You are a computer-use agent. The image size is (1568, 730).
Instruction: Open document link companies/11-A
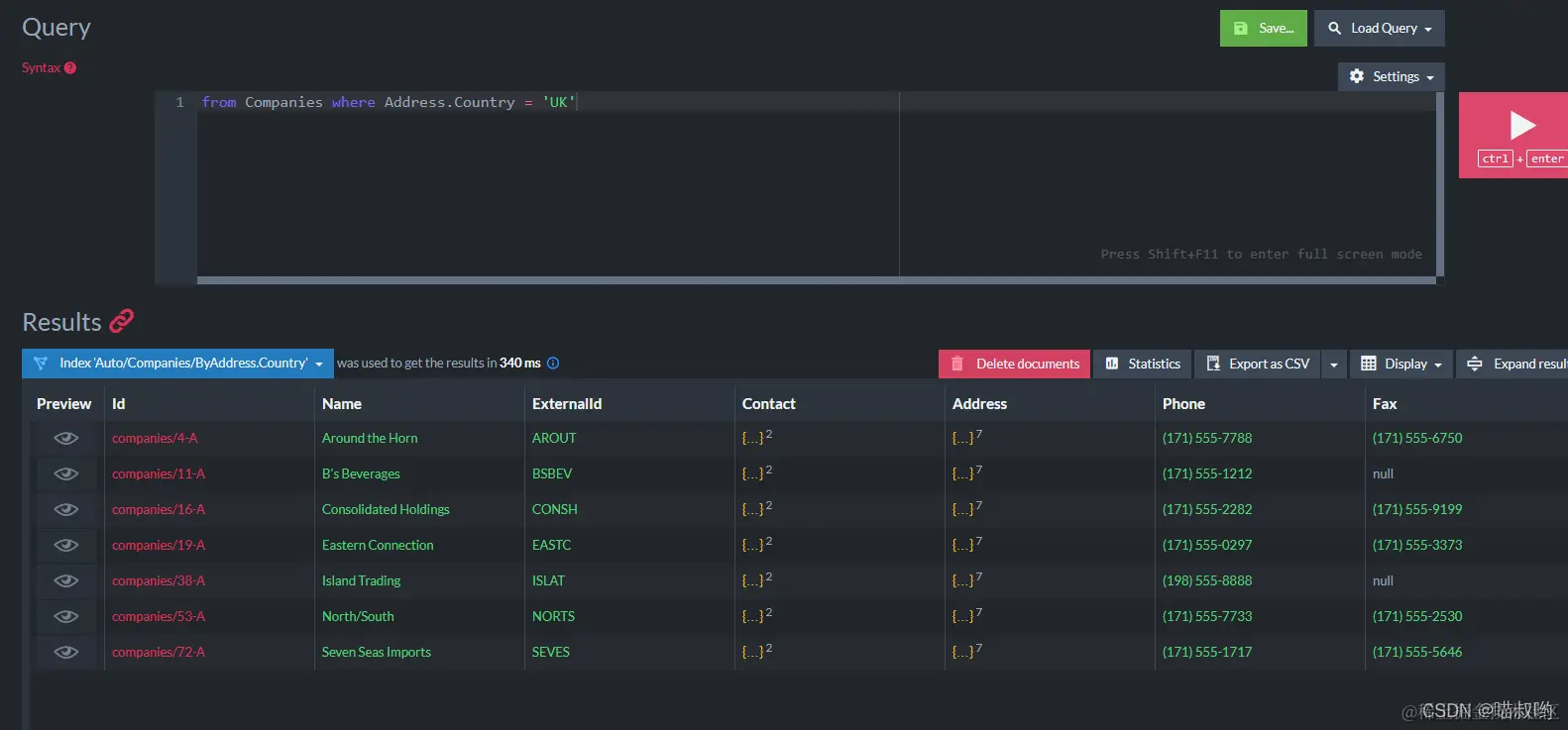click(x=159, y=473)
